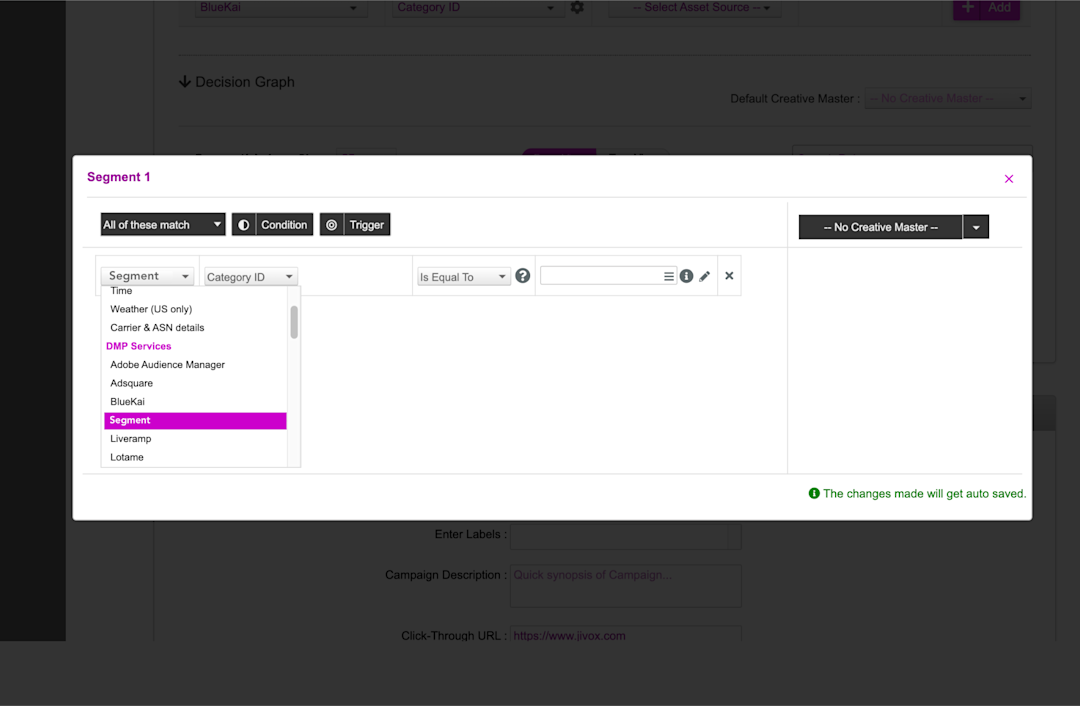The height and width of the screenshot is (706, 1080).
Task: Click the Add button in background
Action: coord(986,8)
